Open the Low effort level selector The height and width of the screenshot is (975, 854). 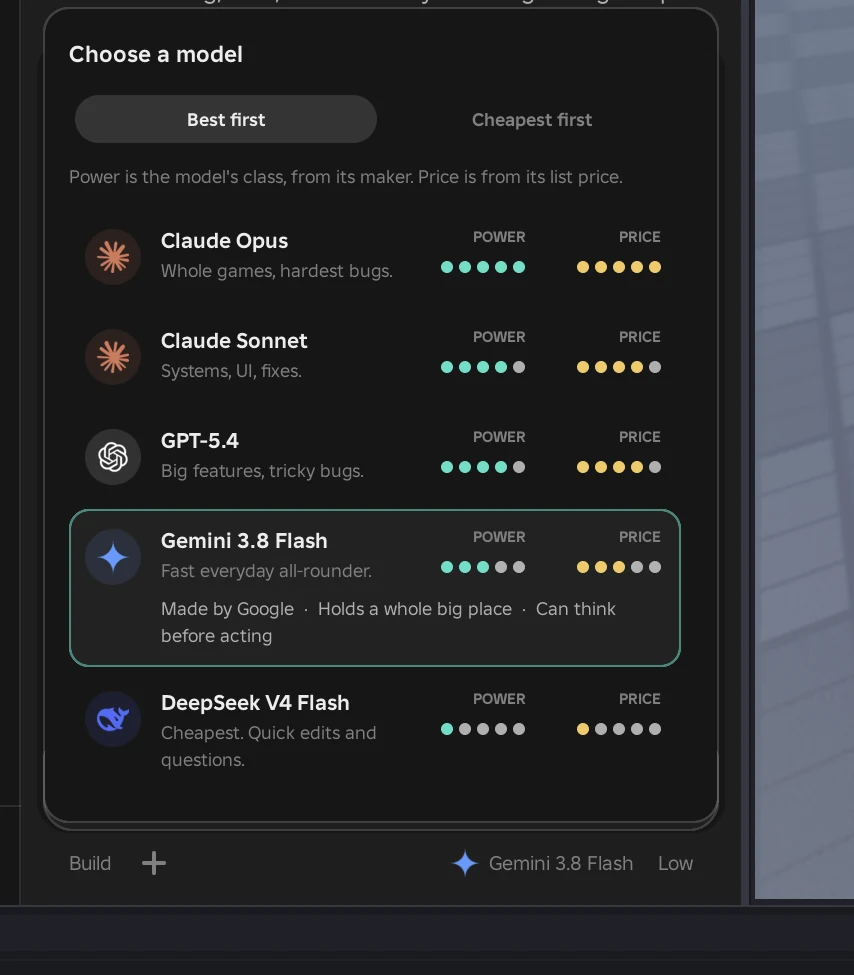pyautogui.click(x=675, y=864)
